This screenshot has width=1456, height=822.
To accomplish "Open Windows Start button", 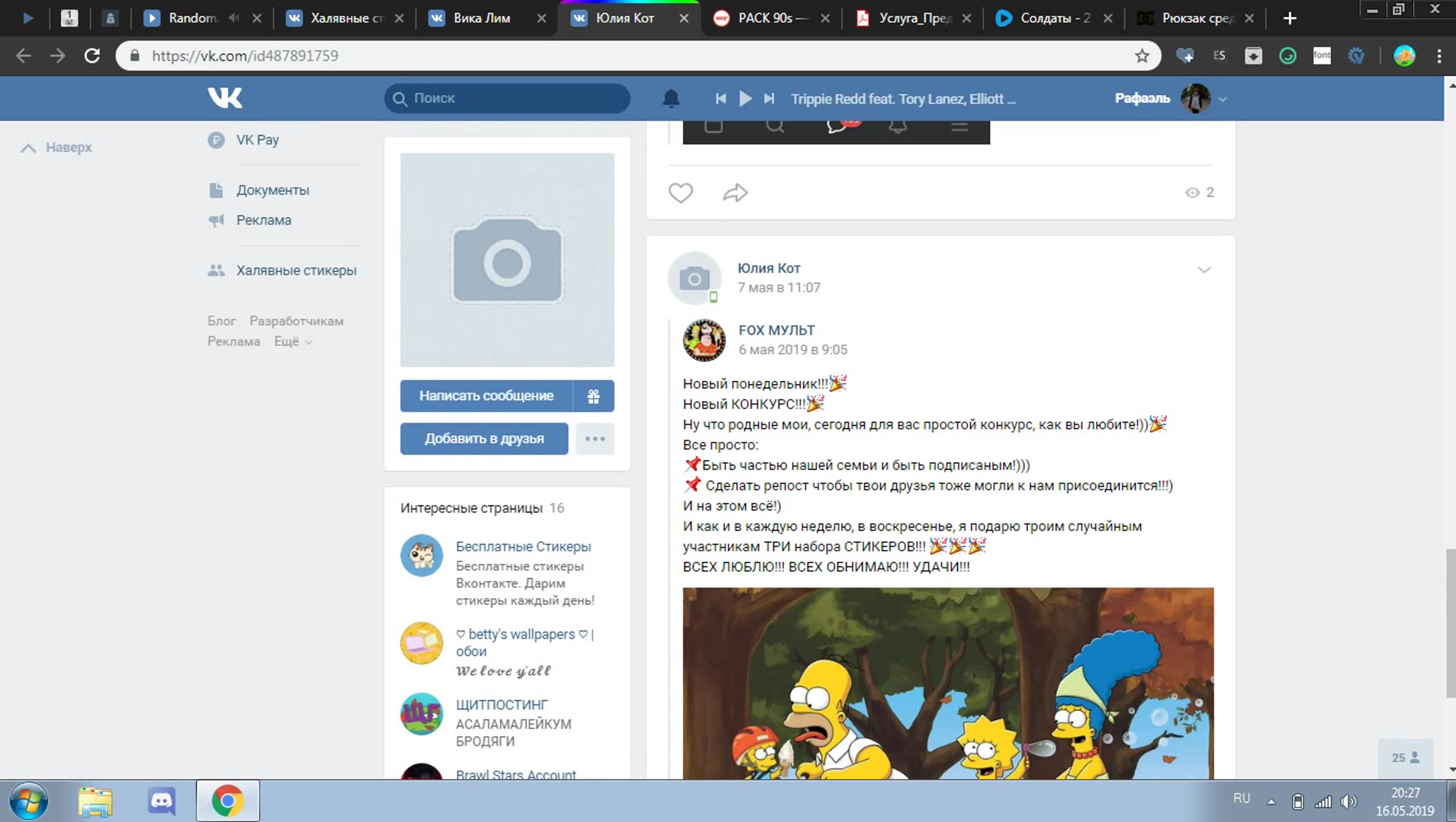I will pos(28,802).
